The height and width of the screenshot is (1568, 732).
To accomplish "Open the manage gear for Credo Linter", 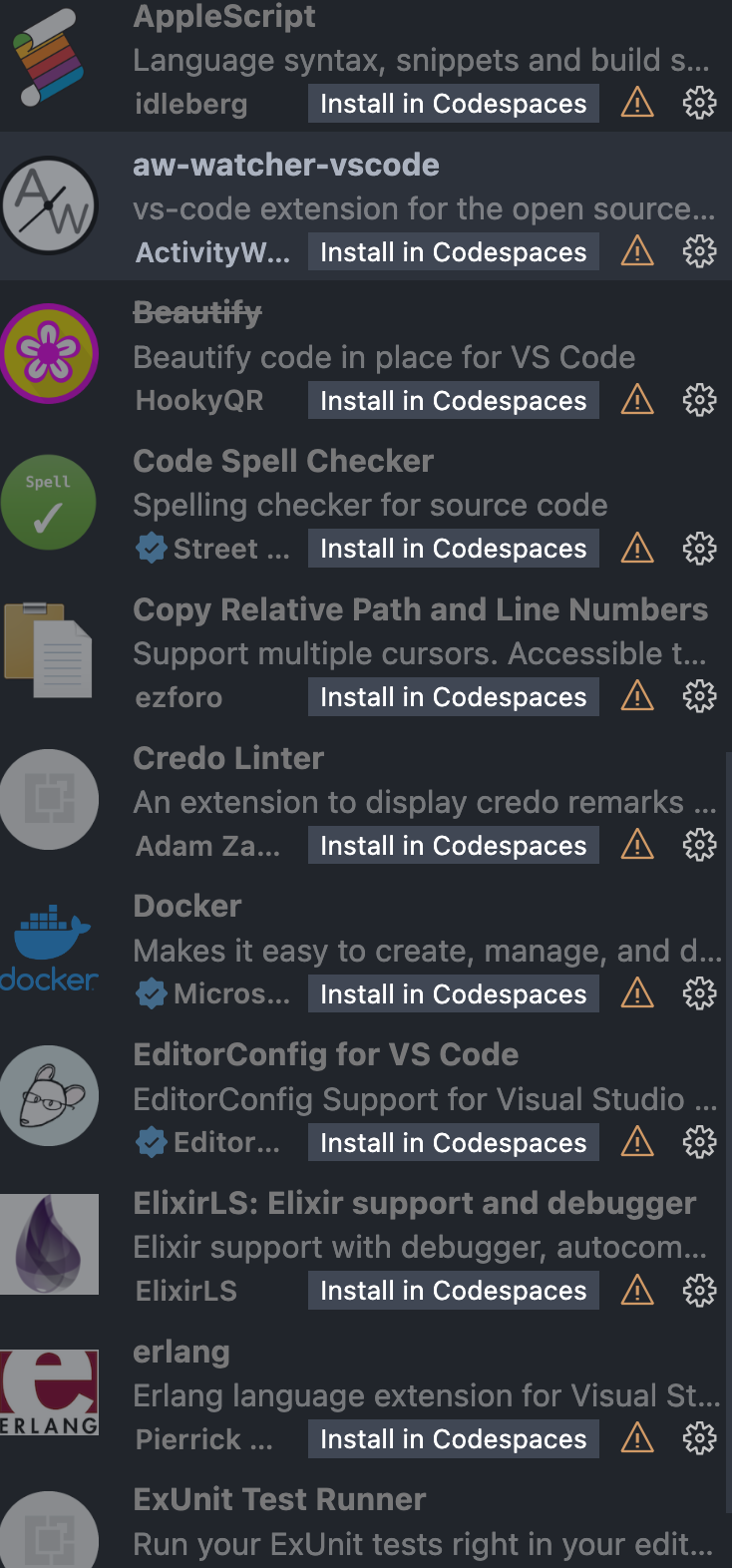I will click(699, 844).
